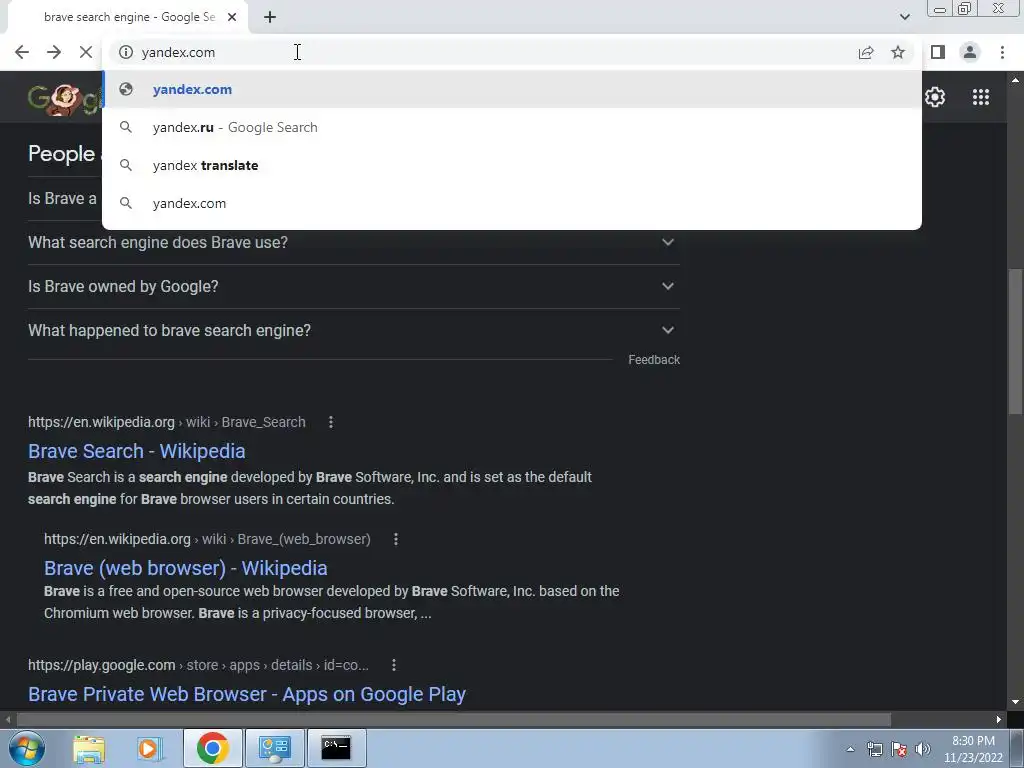
Task: Open Brave (web browser) - Wikipedia result
Action: [185, 568]
